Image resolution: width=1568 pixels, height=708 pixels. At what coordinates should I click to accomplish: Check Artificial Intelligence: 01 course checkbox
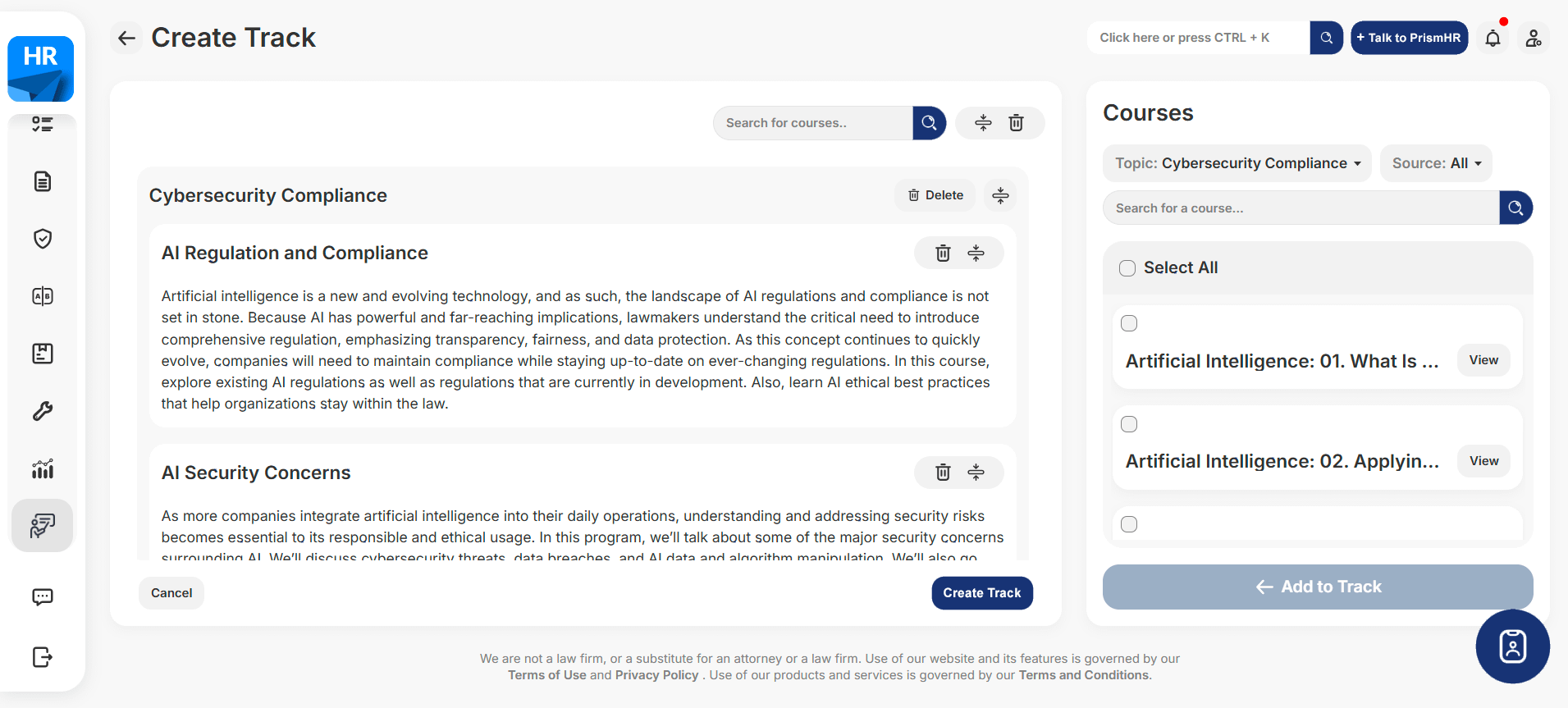tap(1129, 323)
